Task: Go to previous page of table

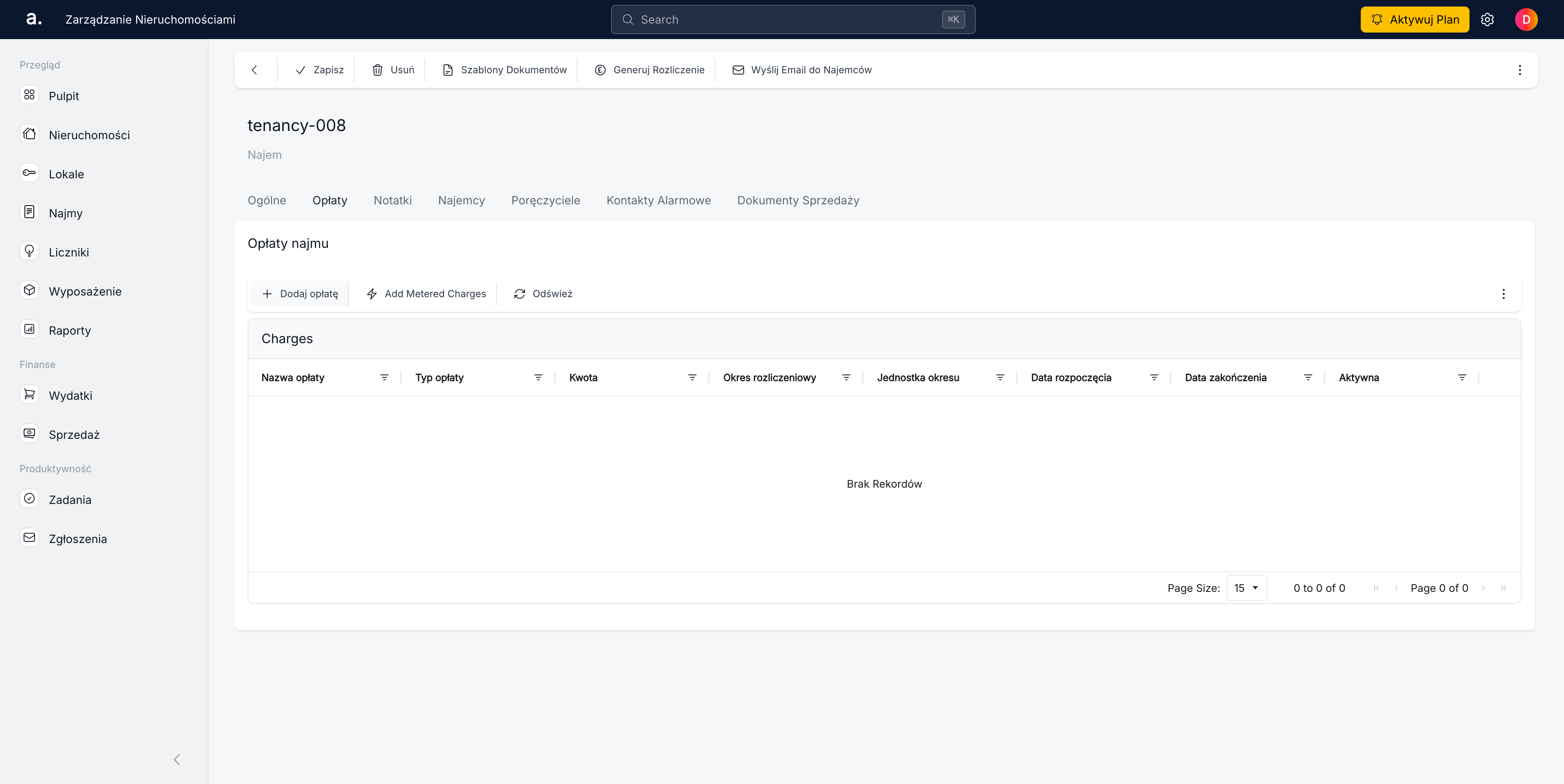Action: coord(1396,588)
